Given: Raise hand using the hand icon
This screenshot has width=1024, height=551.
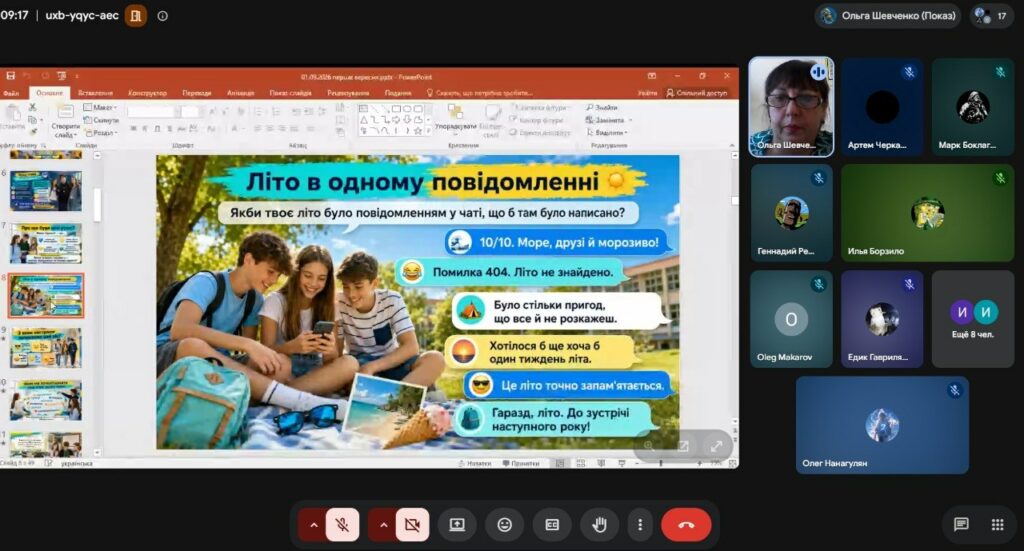Looking at the screenshot, I should [x=599, y=524].
